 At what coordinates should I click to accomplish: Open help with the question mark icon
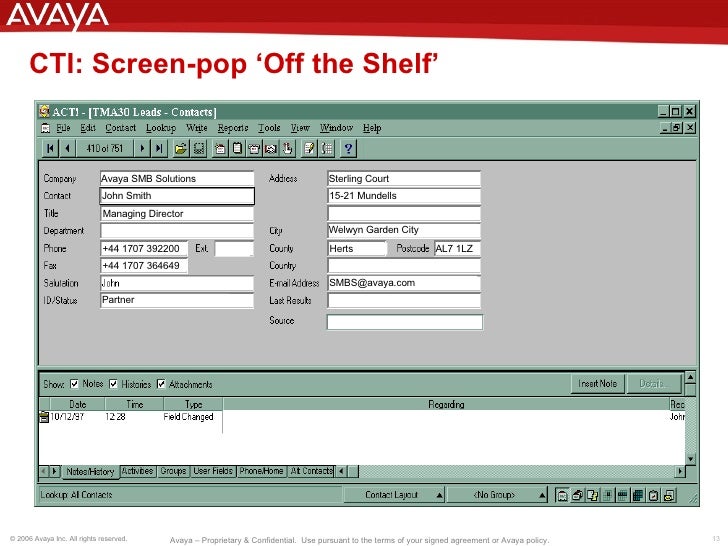pos(348,149)
